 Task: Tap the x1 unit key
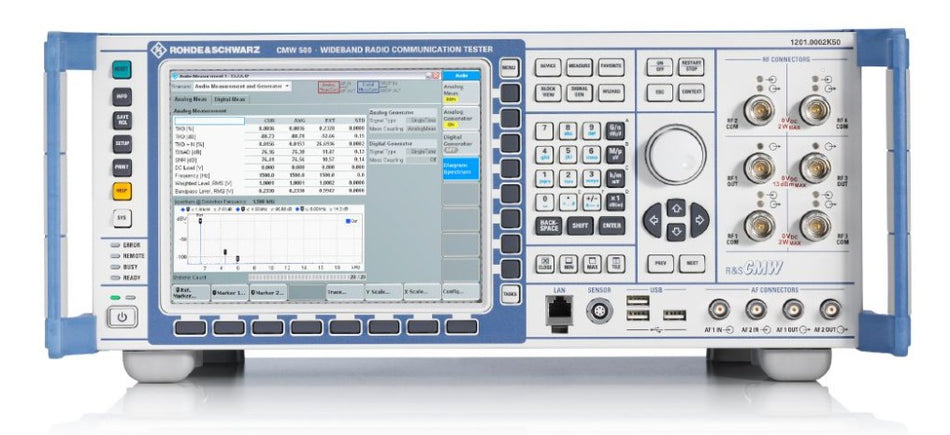[x=615, y=202]
